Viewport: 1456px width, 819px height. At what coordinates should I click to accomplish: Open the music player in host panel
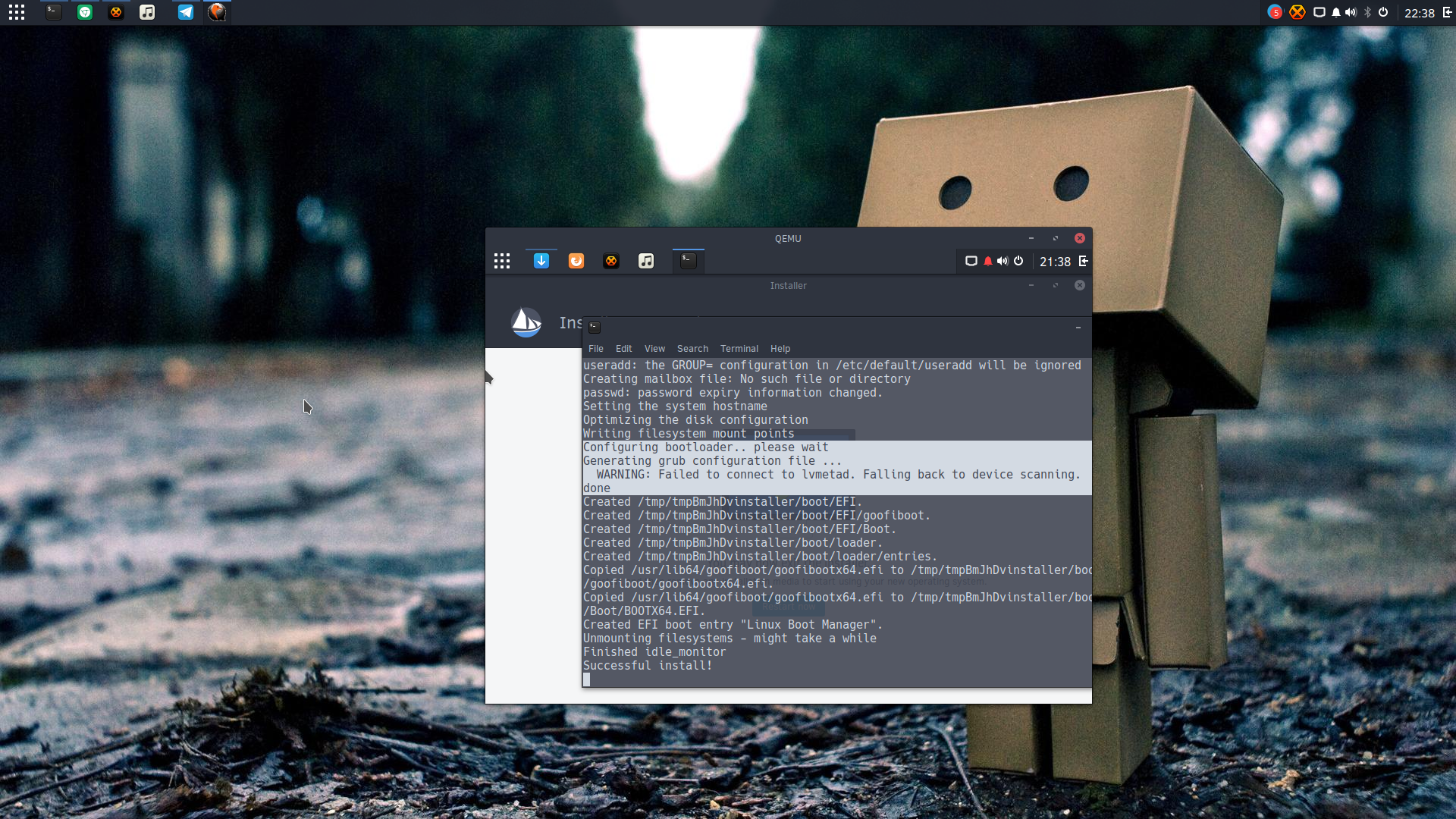pyautogui.click(x=147, y=12)
